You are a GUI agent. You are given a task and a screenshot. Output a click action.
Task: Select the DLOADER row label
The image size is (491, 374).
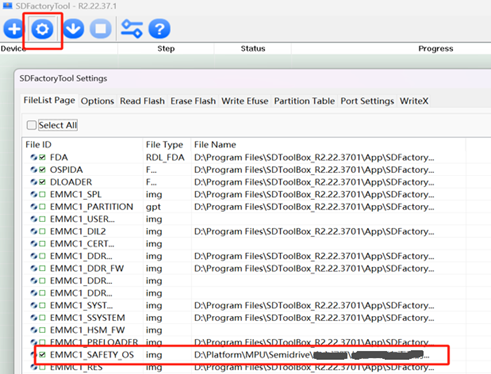(x=71, y=182)
